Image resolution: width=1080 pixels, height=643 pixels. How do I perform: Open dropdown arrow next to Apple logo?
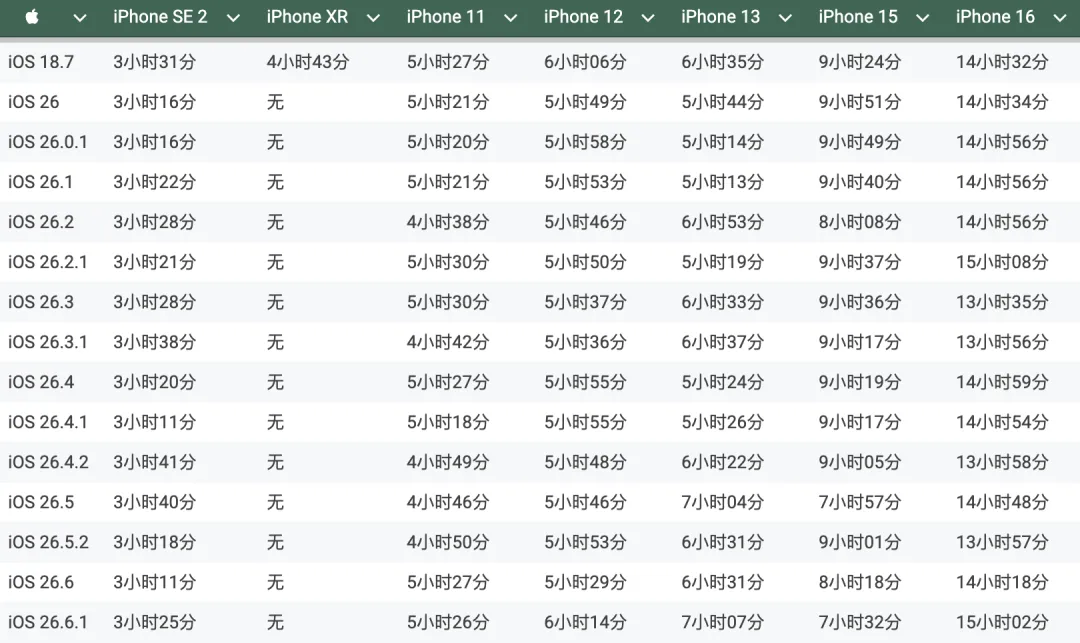pyautogui.click(x=80, y=18)
